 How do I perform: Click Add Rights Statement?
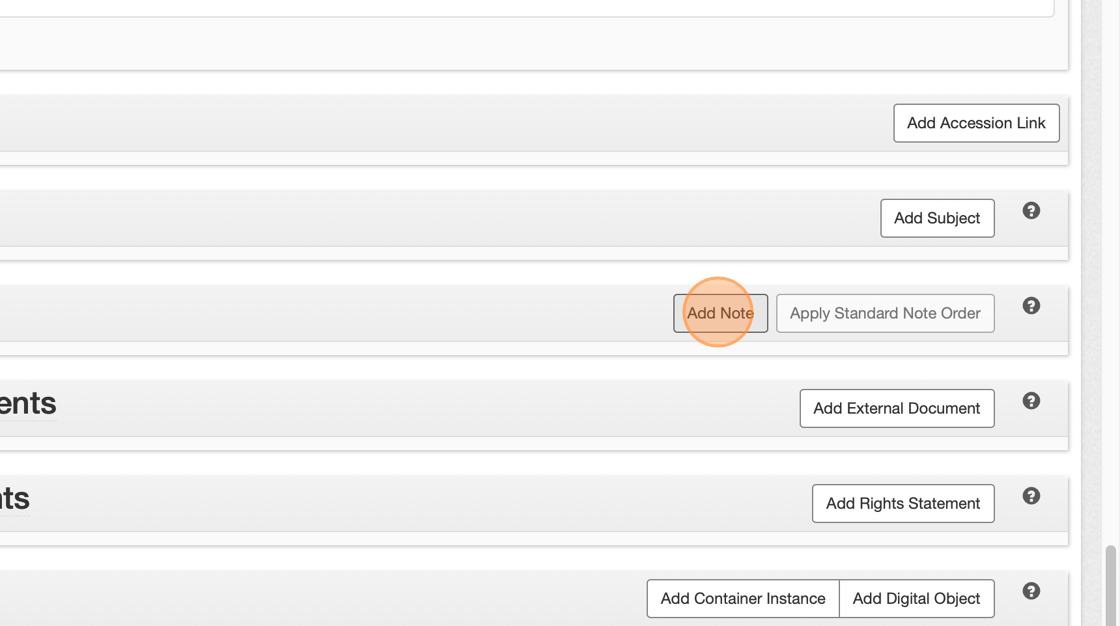[902, 503]
